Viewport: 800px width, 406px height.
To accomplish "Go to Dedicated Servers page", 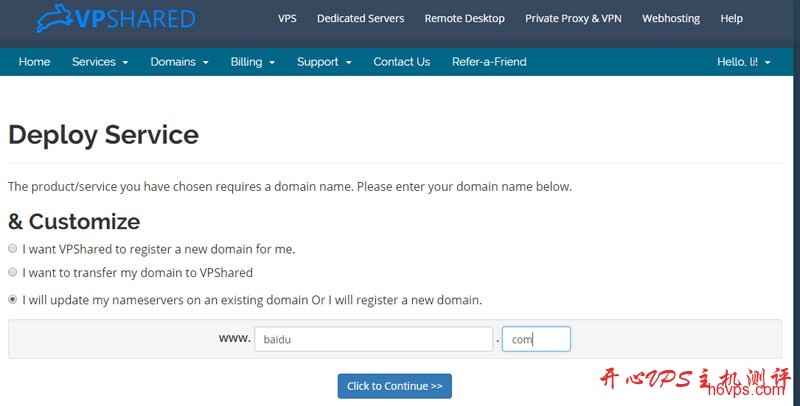I will tap(360, 19).
